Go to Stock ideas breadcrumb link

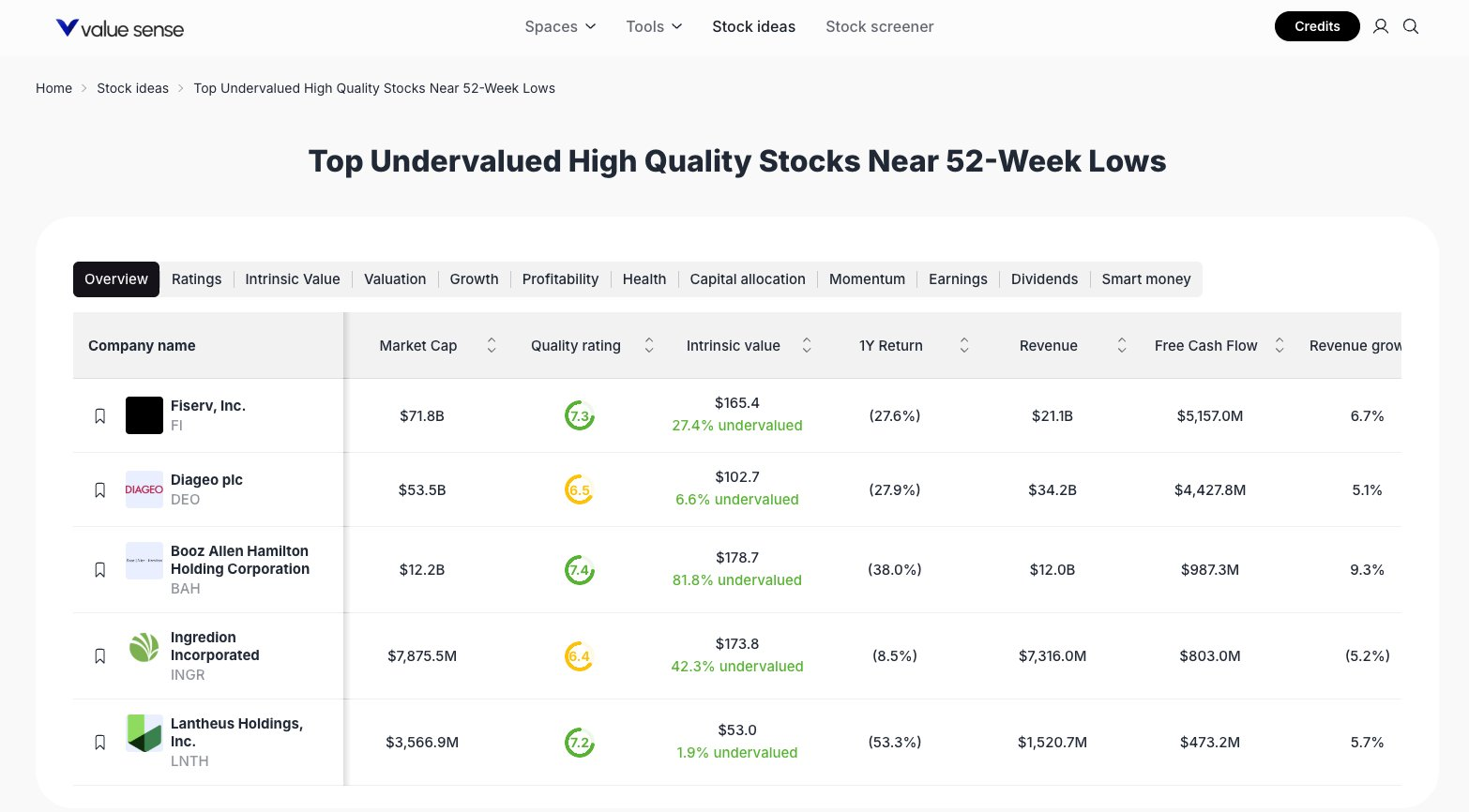click(x=132, y=88)
